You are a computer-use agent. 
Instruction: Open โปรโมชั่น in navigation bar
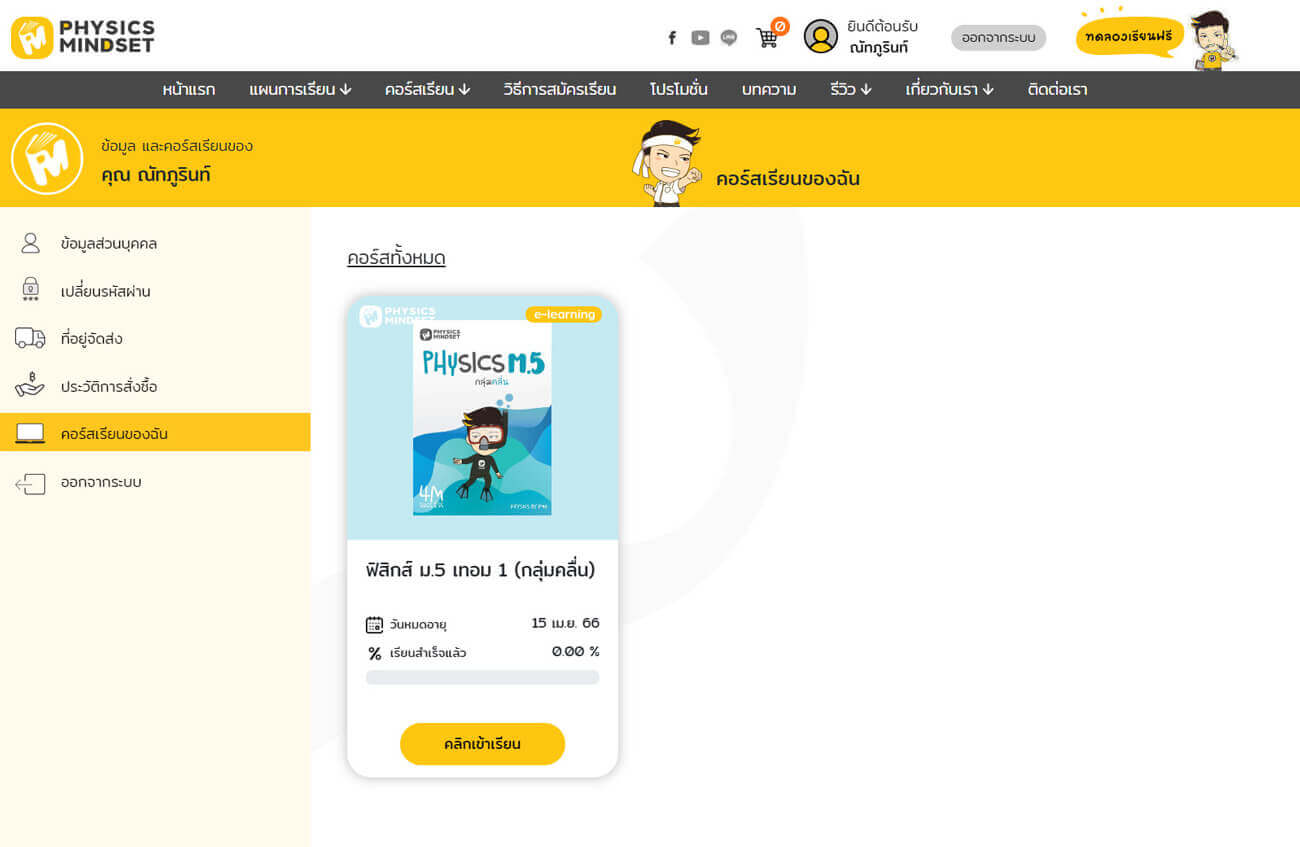pyautogui.click(x=678, y=89)
